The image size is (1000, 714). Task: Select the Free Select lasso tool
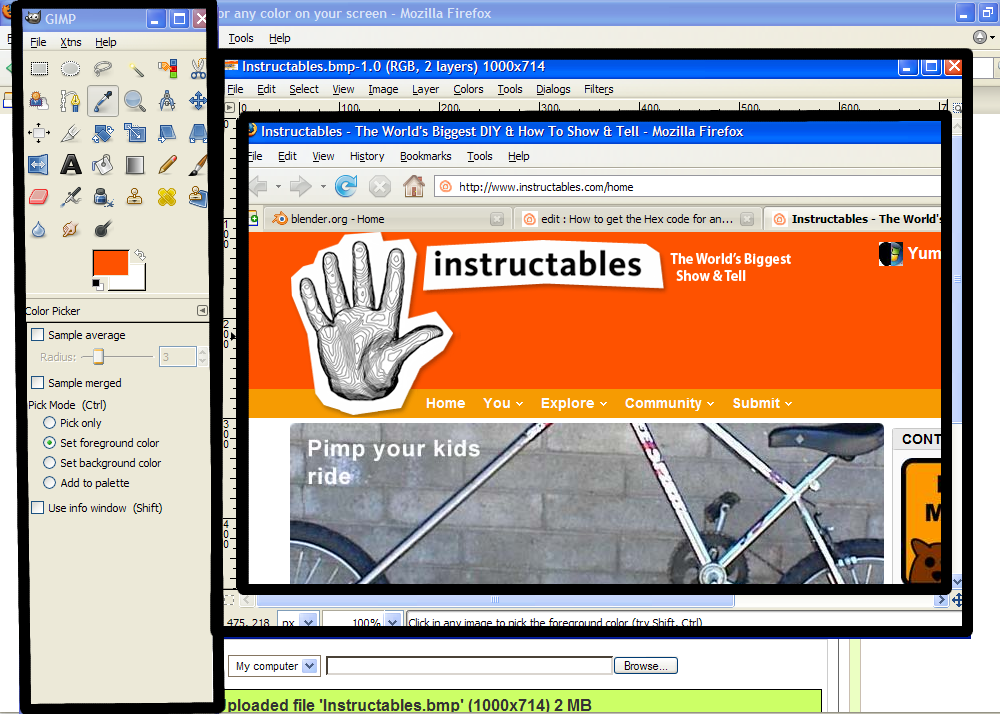[x=103, y=68]
